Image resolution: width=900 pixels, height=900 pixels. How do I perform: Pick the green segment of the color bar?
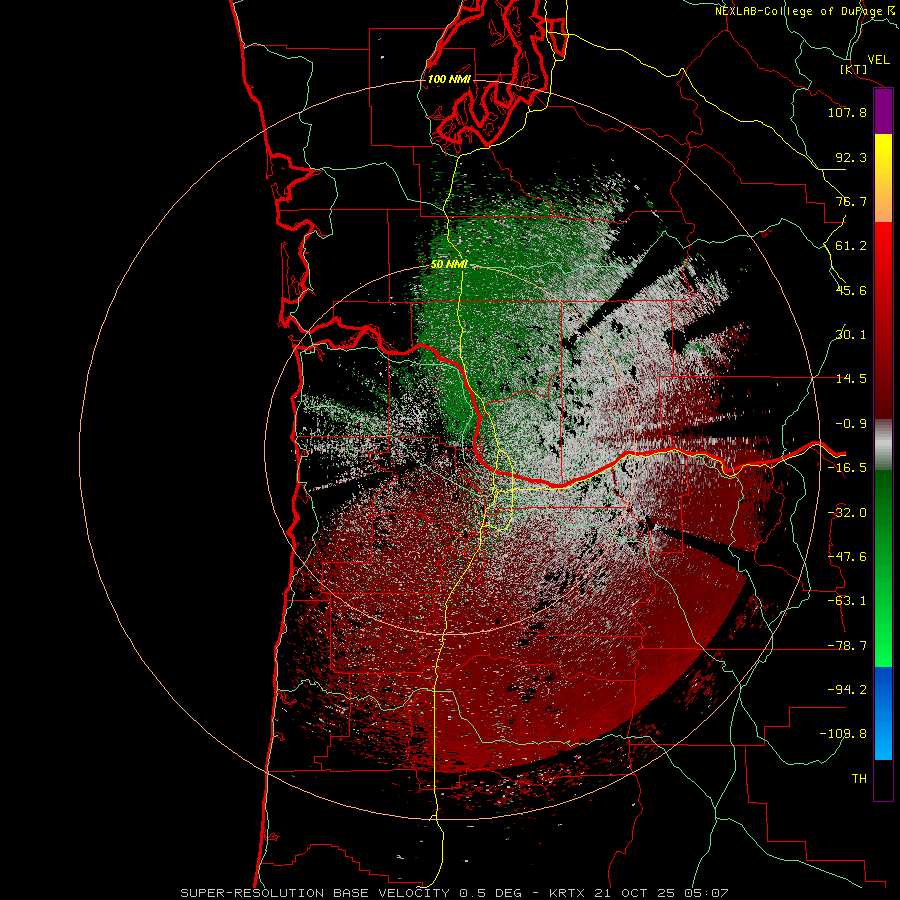pos(883,568)
